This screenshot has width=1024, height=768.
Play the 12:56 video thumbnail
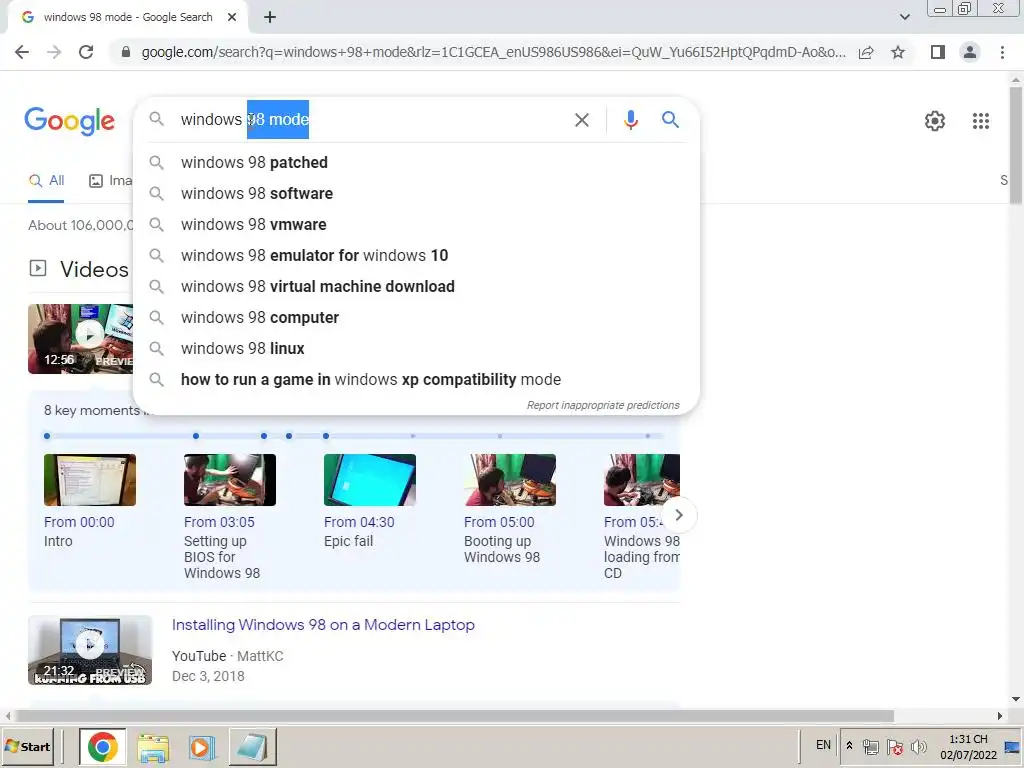(80, 339)
